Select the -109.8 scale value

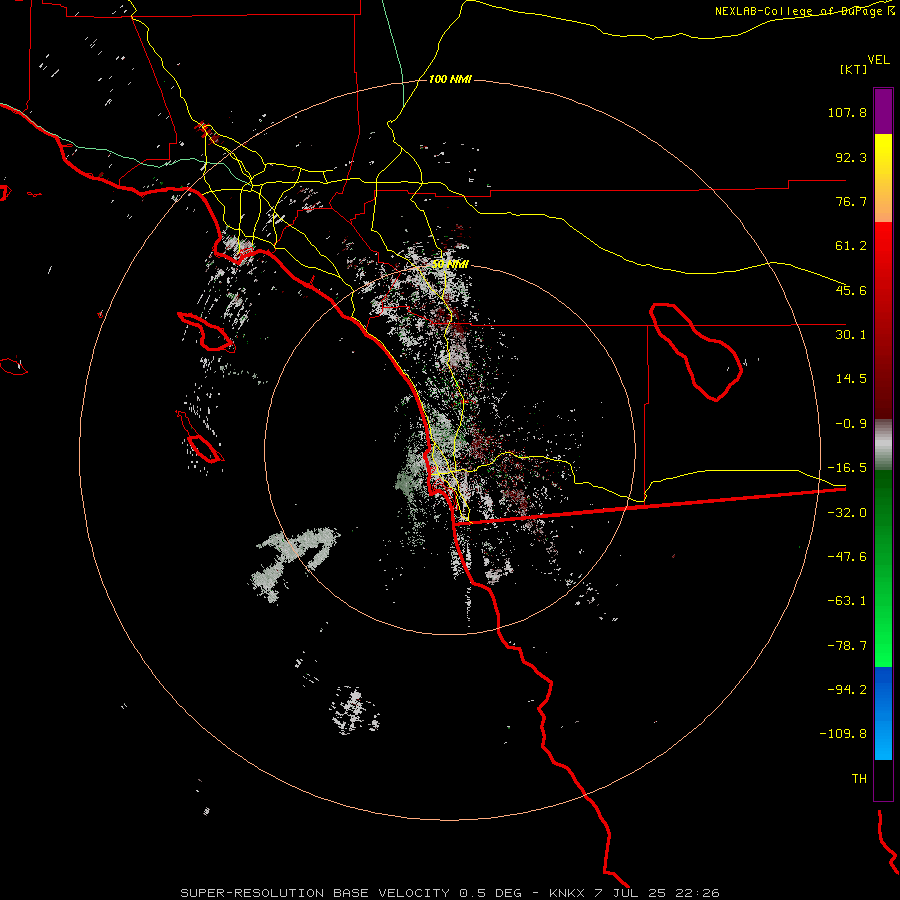(x=843, y=734)
